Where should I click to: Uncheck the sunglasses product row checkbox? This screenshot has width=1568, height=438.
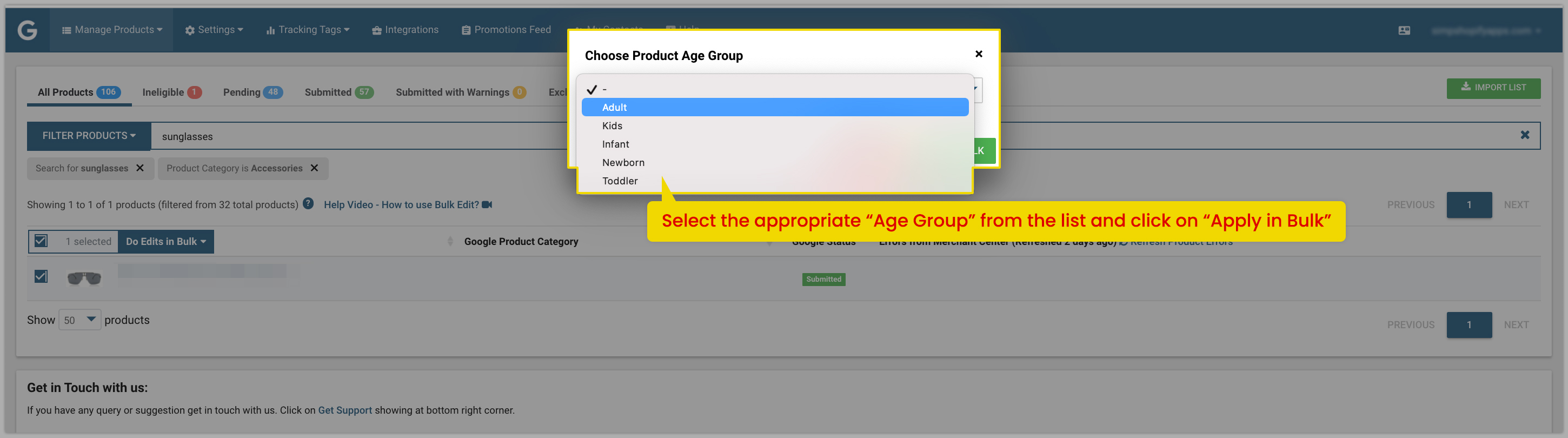point(41,276)
